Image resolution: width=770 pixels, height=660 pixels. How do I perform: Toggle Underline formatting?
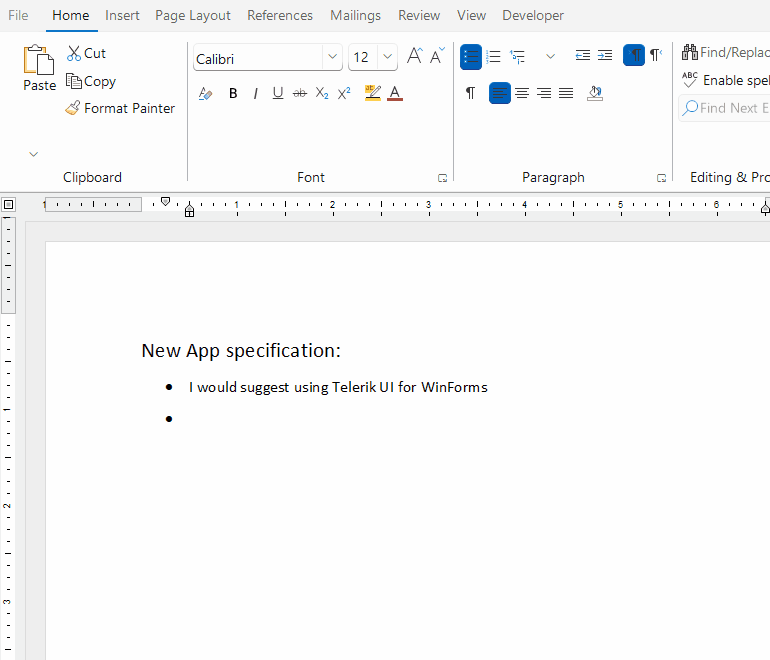[277, 93]
